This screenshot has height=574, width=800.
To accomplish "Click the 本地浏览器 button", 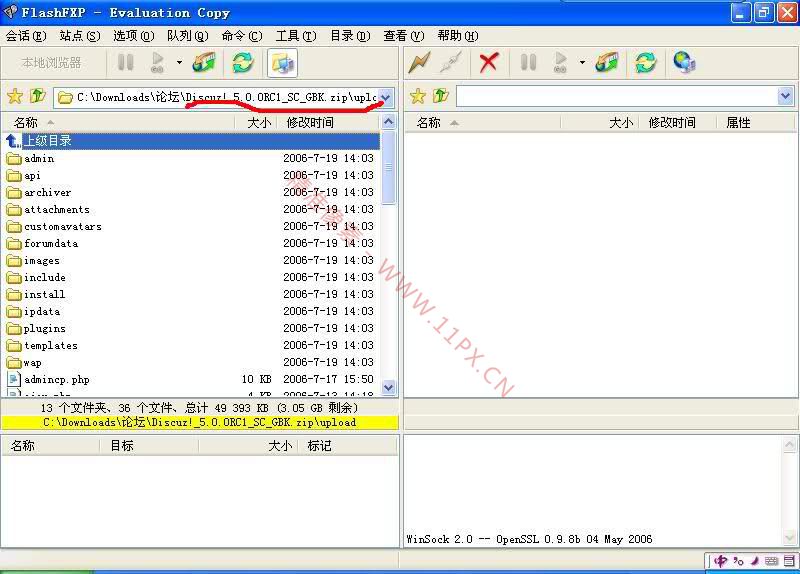I will (x=51, y=63).
